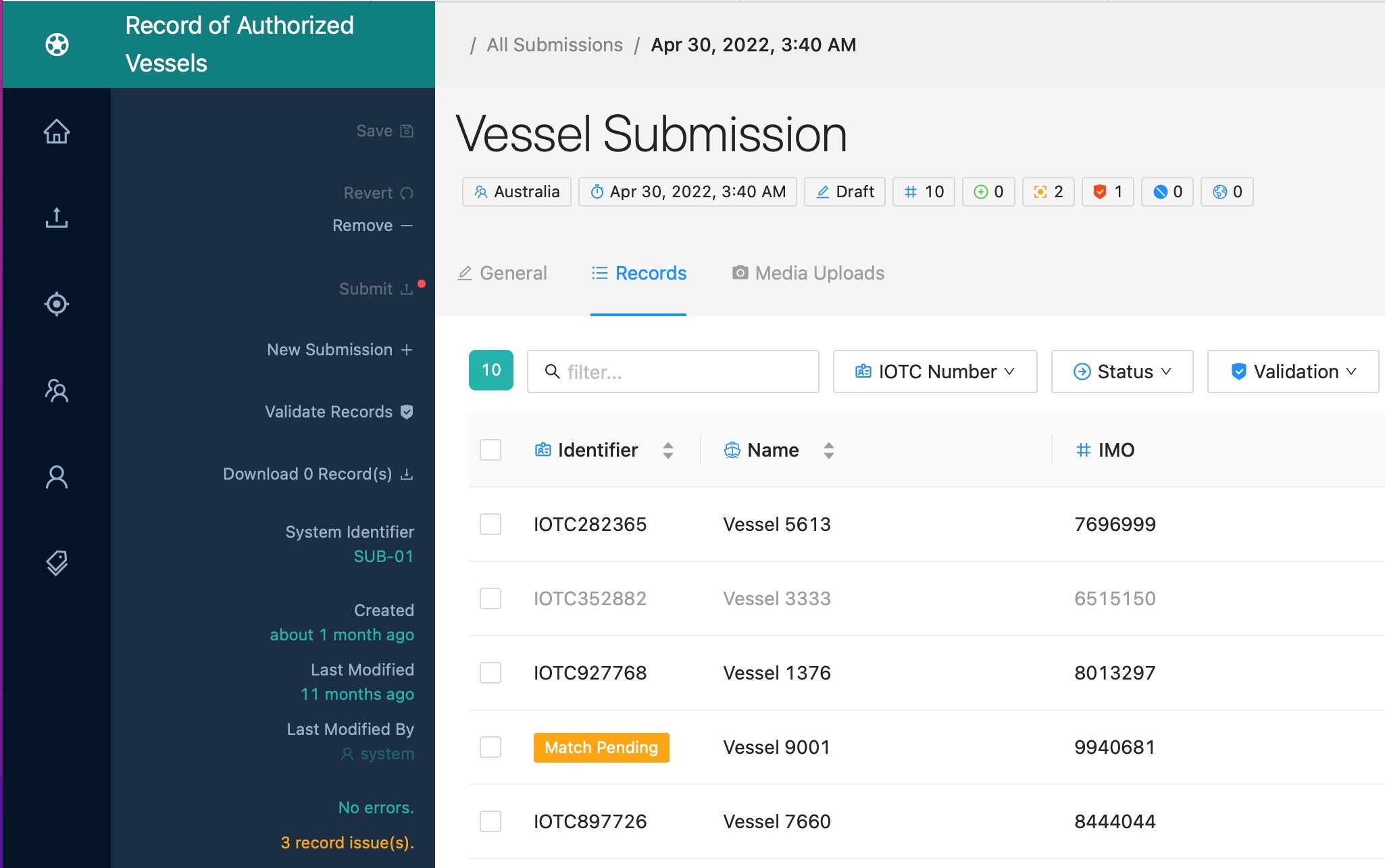
Task: Switch to the General tab
Action: pyautogui.click(x=503, y=273)
